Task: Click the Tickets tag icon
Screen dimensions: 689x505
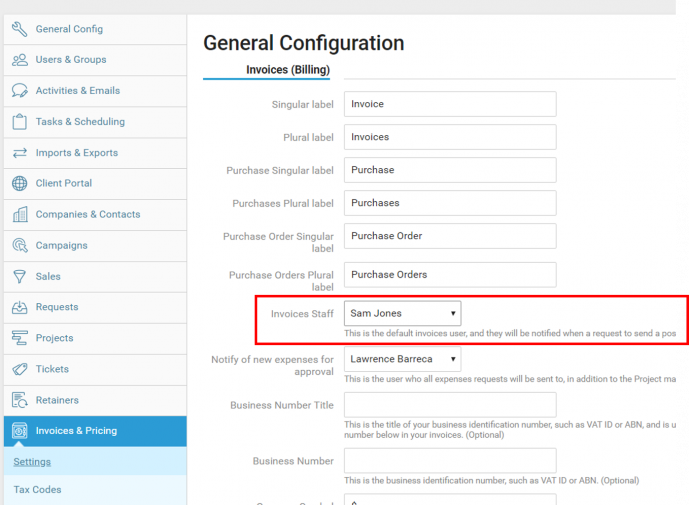Action: pyautogui.click(x=19, y=369)
